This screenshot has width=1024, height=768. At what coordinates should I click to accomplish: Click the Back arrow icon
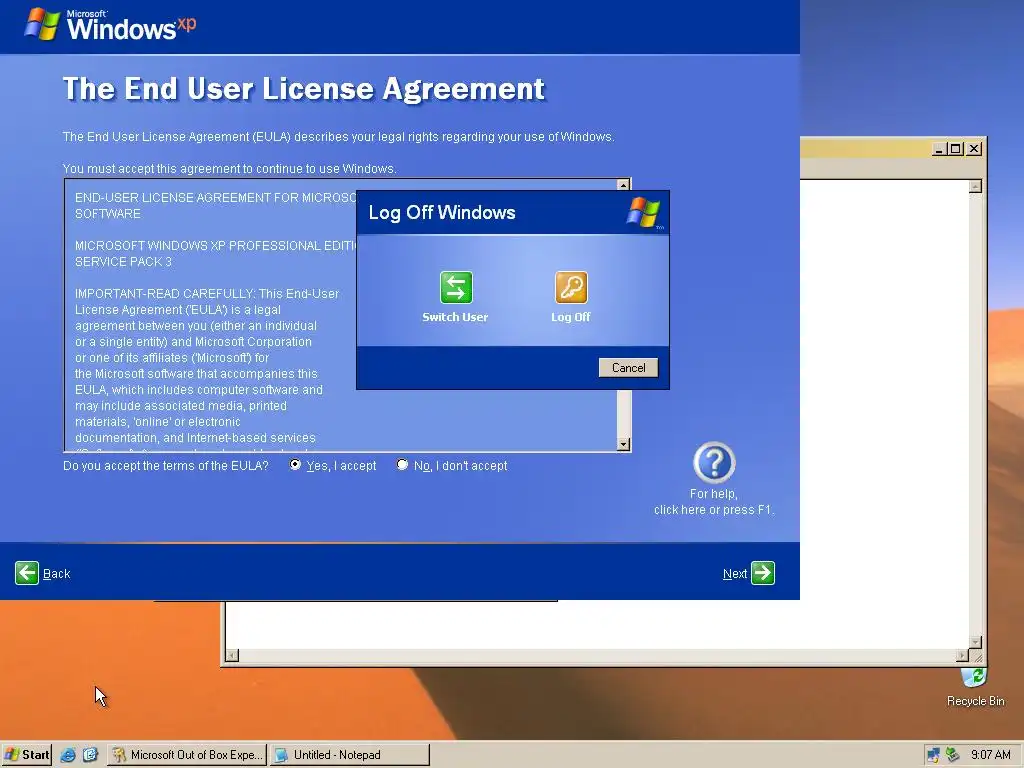(x=27, y=573)
